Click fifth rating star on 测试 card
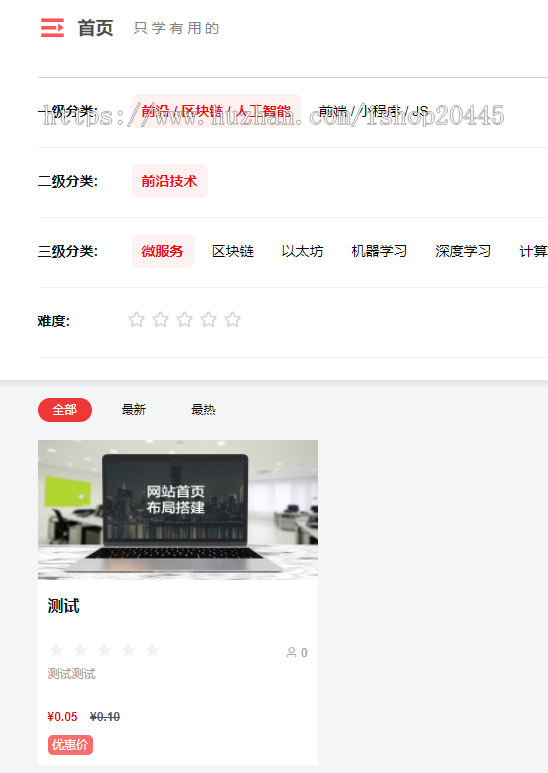Viewport: 548px width, 773px height. point(153,650)
